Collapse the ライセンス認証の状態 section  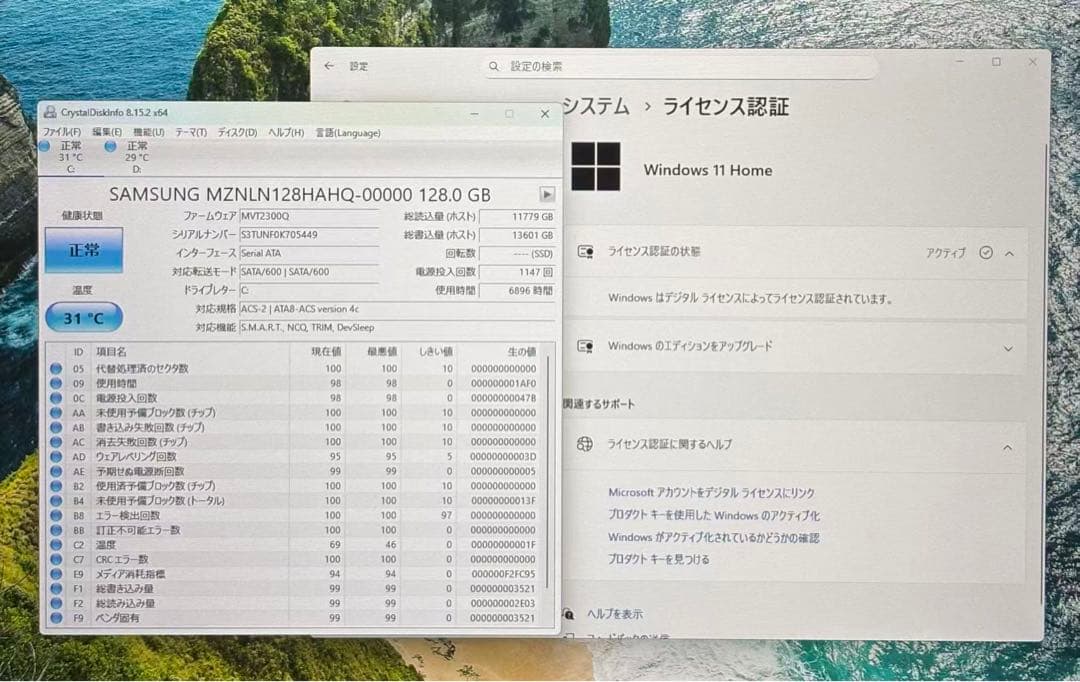[1007, 253]
